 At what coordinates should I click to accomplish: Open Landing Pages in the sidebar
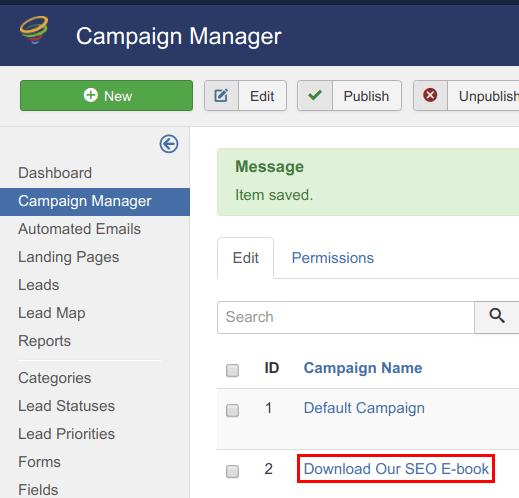pyautogui.click(x=68, y=257)
